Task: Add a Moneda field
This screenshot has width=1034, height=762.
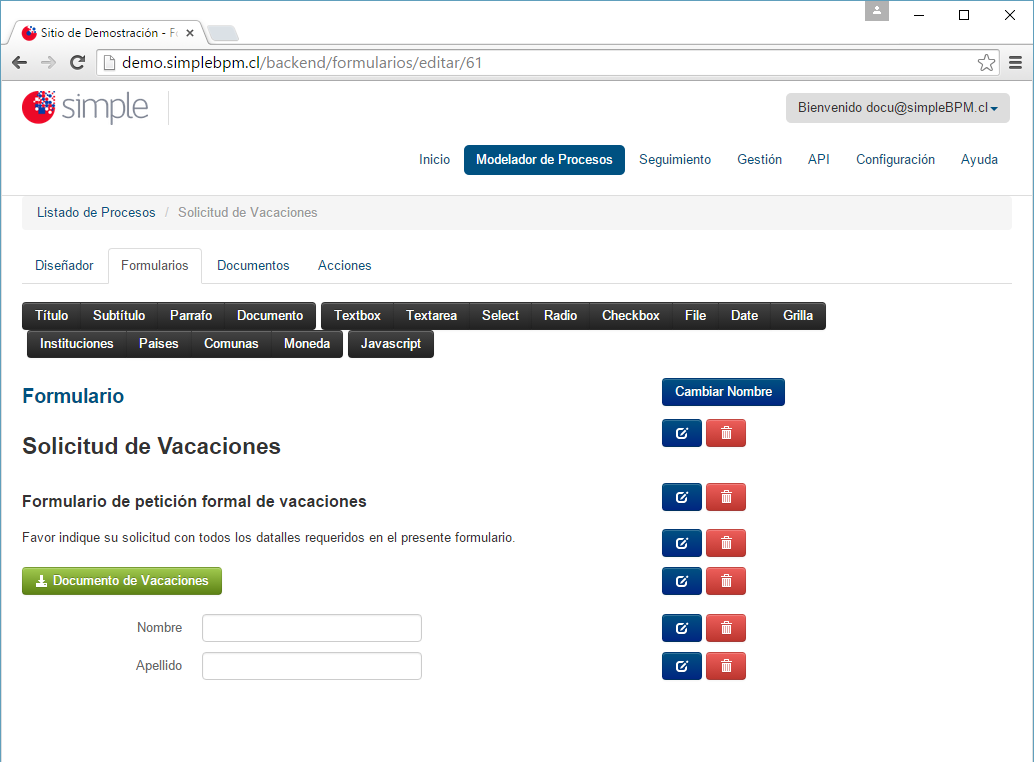Action: (307, 344)
